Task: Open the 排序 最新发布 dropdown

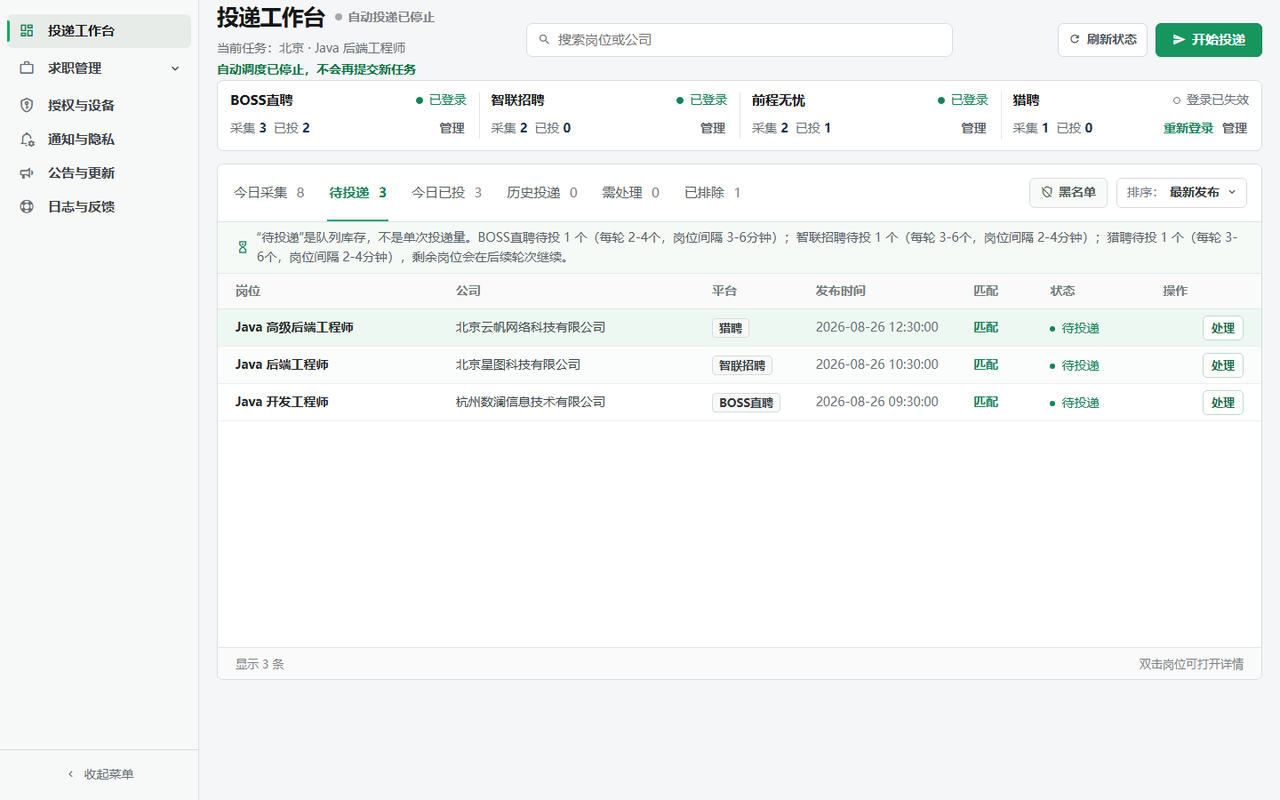Action: pyautogui.click(x=1181, y=192)
